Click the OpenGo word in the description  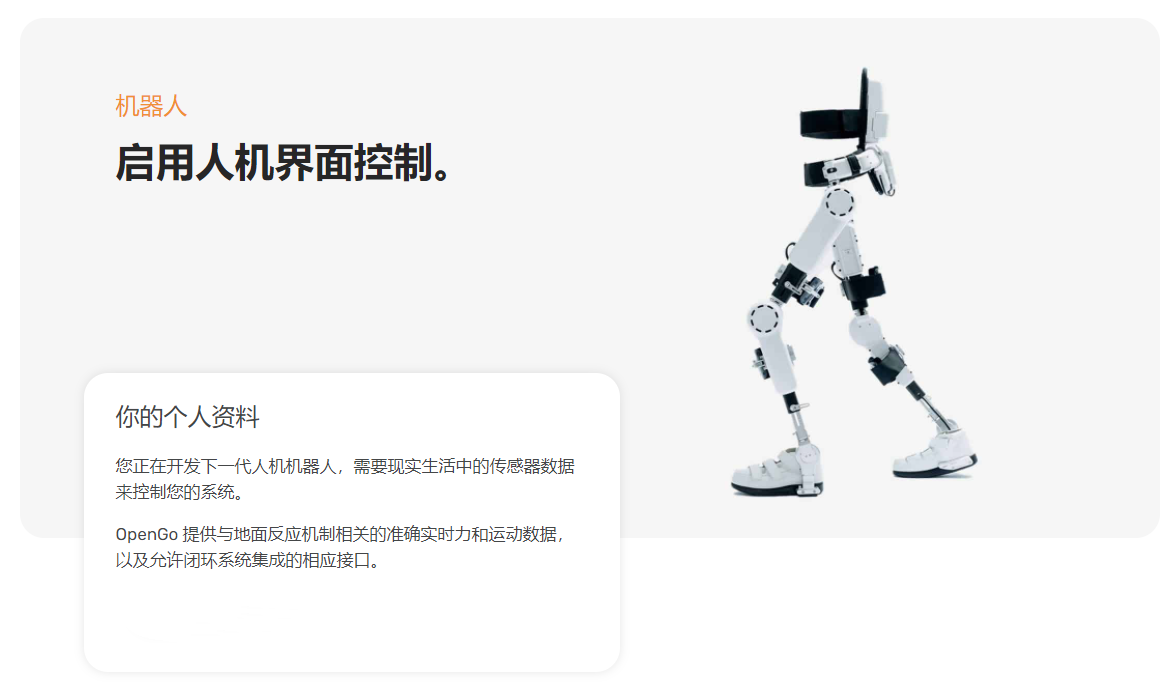[x=146, y=535]
